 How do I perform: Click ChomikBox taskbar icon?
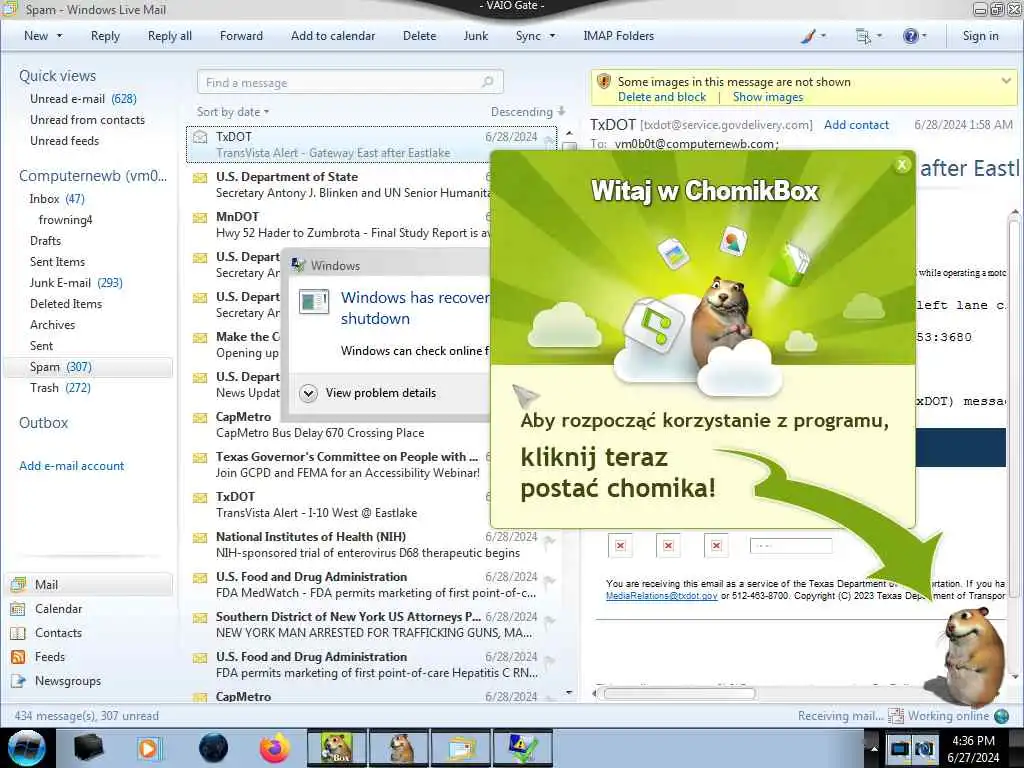click(x=336, y=748)
